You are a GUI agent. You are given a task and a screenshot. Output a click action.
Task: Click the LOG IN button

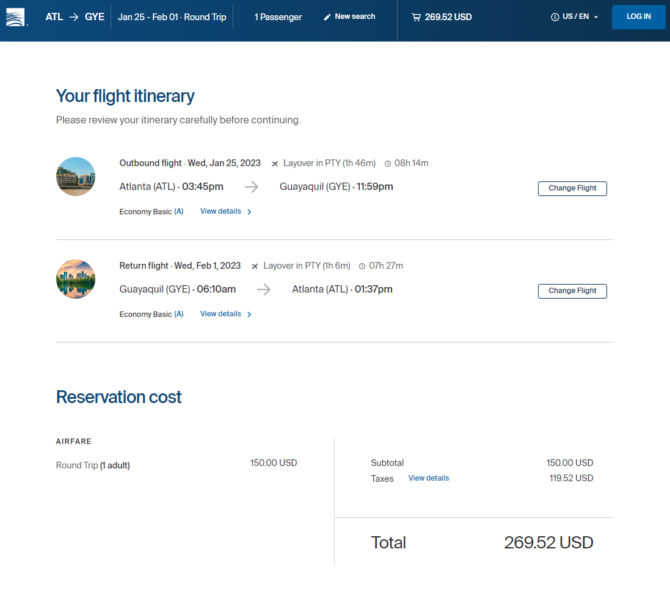click(638, 17)
